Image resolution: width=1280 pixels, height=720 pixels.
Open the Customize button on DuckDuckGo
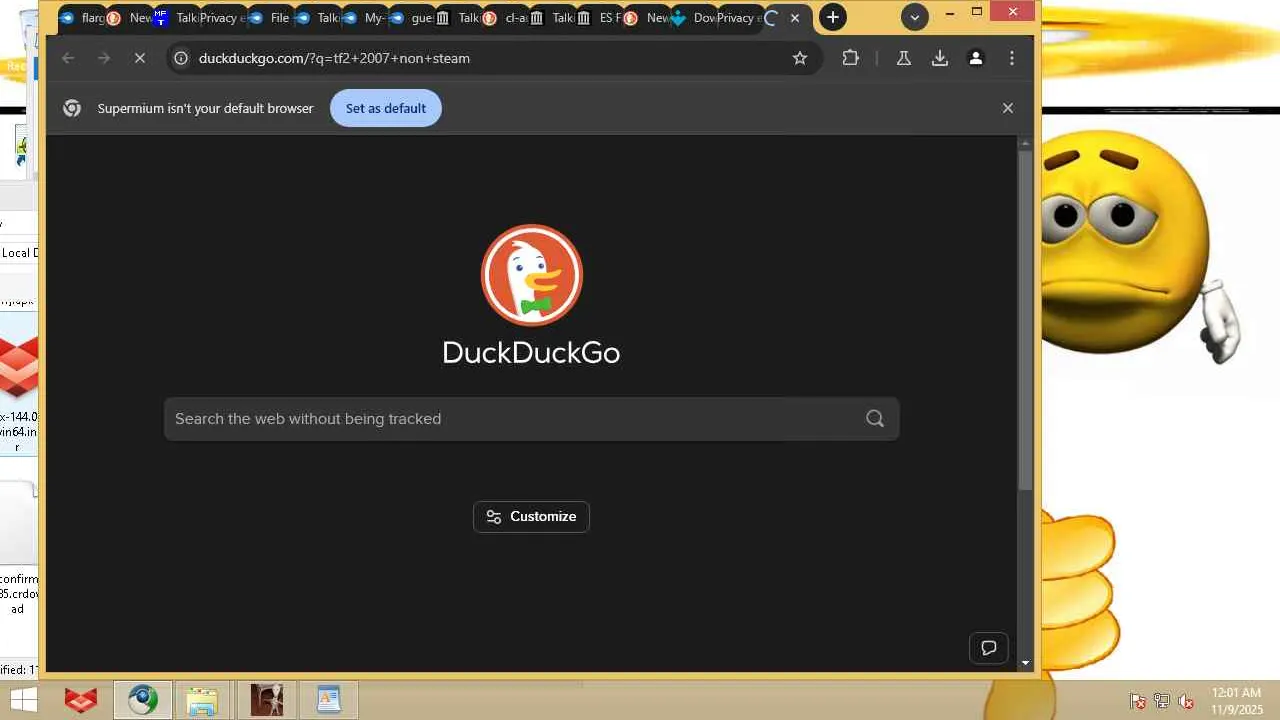531,517
